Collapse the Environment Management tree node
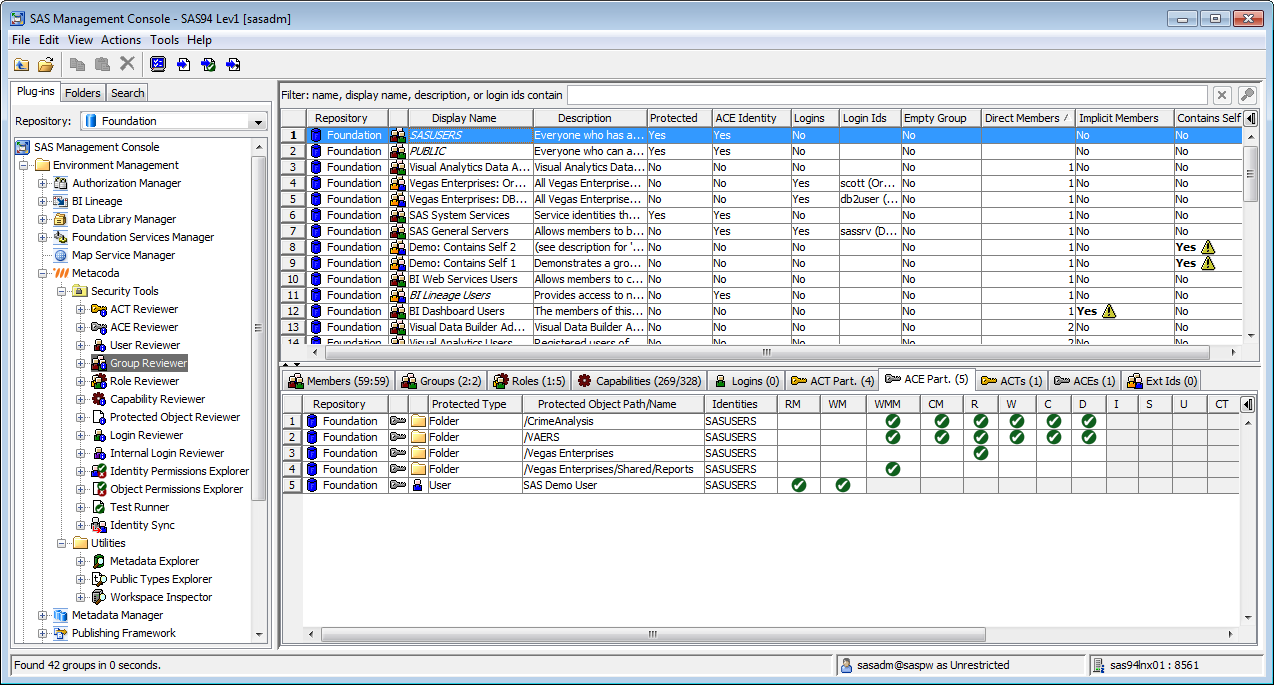The image size is (1274, 685). [x=23, y=165]
